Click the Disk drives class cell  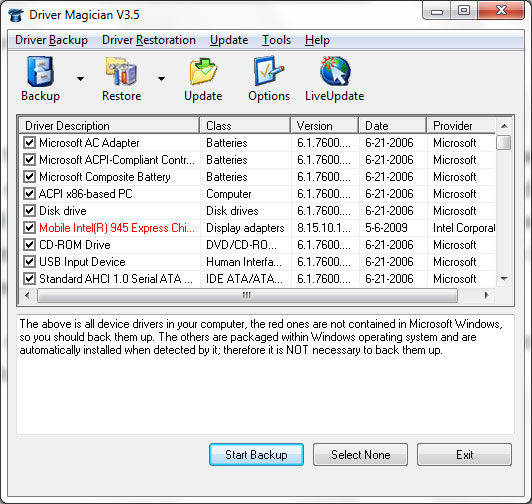pos(232,211)
